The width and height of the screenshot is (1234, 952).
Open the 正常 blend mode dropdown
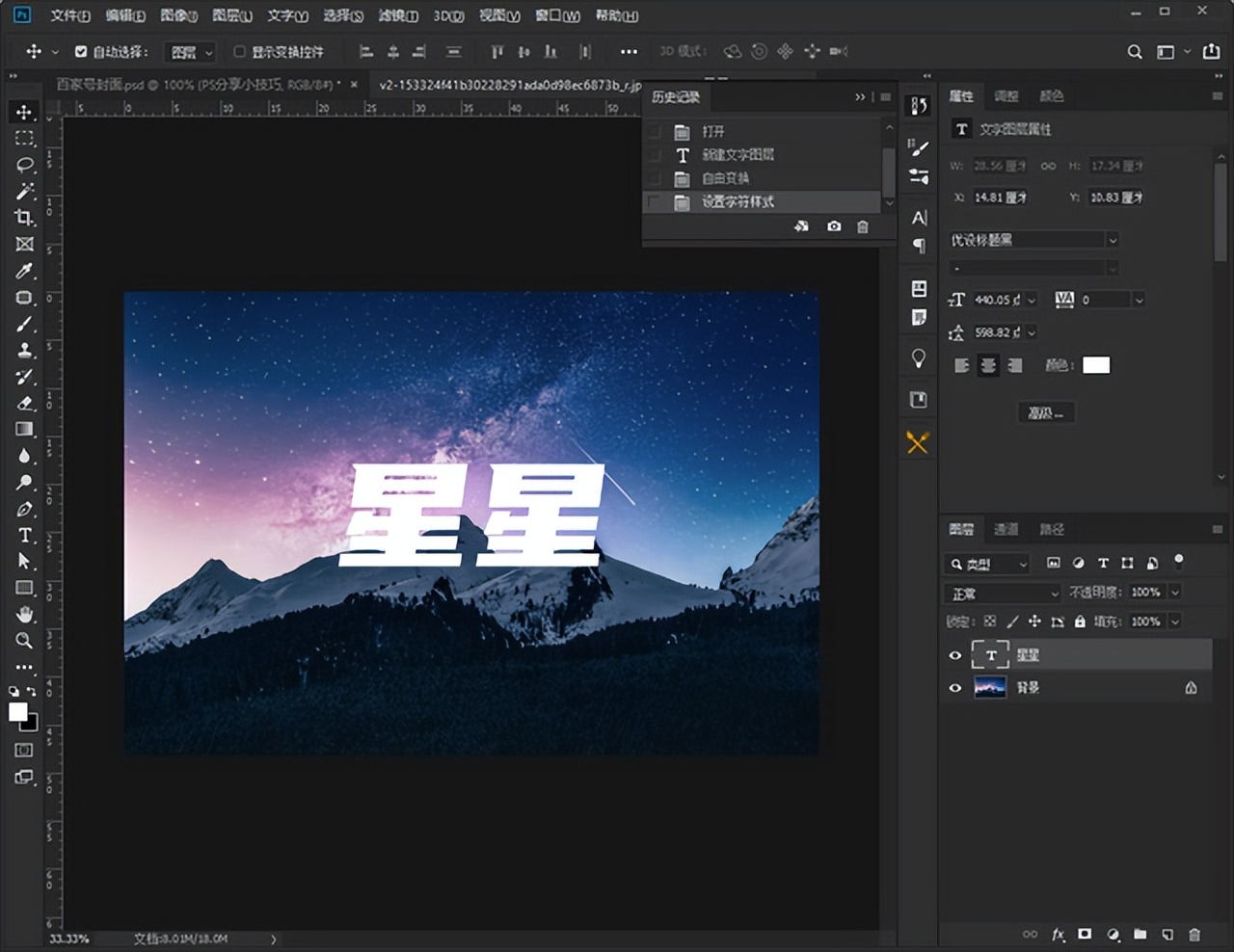point(1004,593)
